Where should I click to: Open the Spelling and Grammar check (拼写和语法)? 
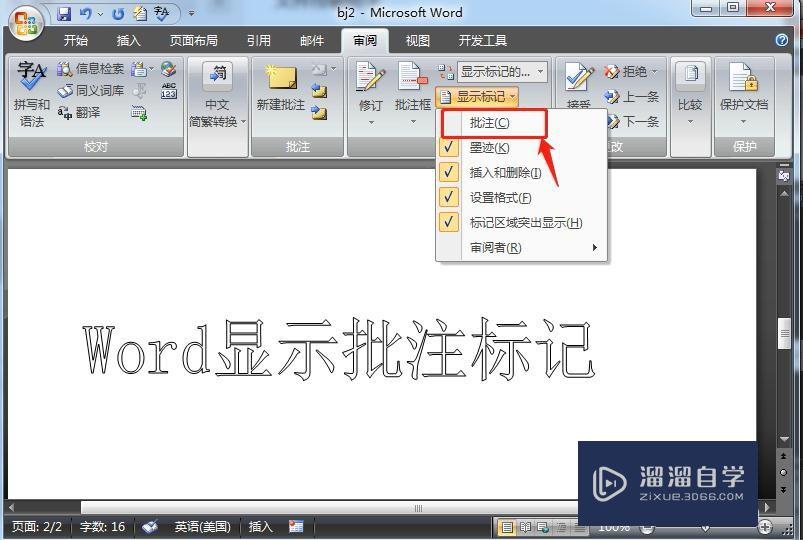(31, 94)
